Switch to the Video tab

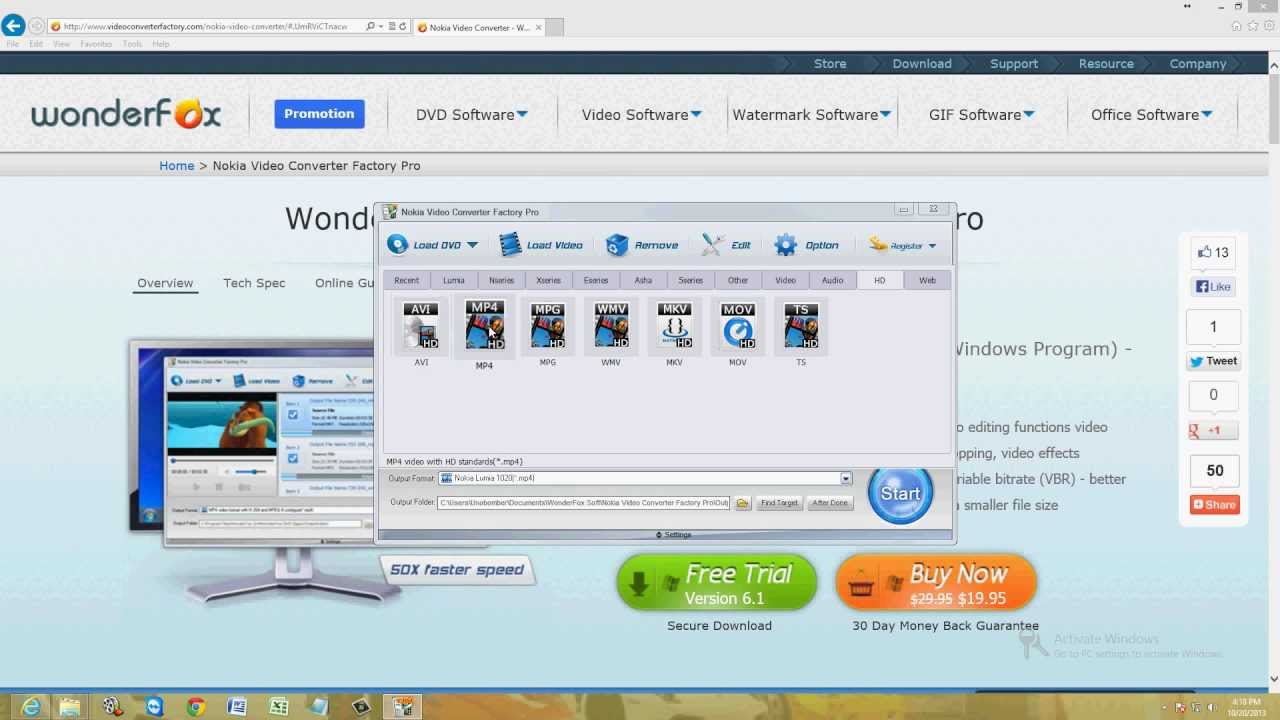pyautogui.click(x=785, y=280)
